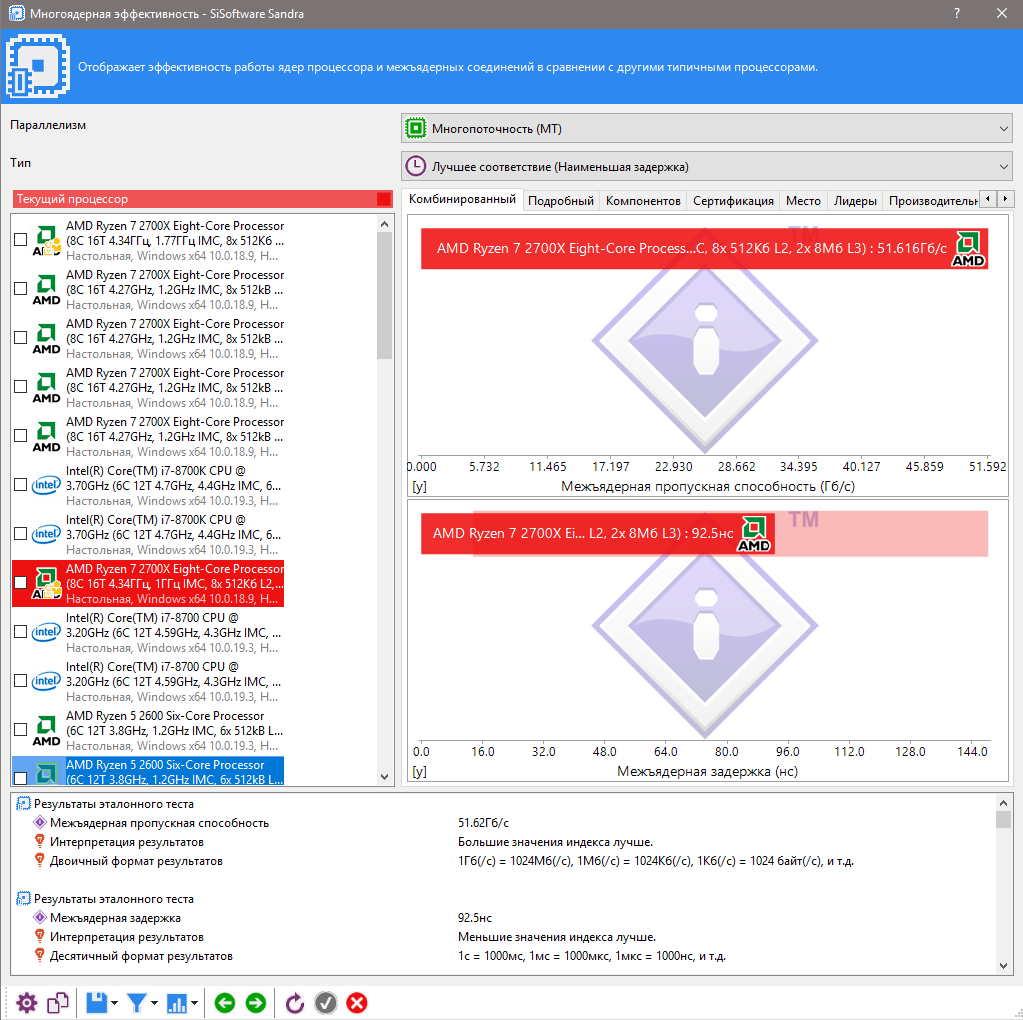Click results panel scrollbar up arrow
Viewport: 1023px width, 1020px height.
(1003, 803)
